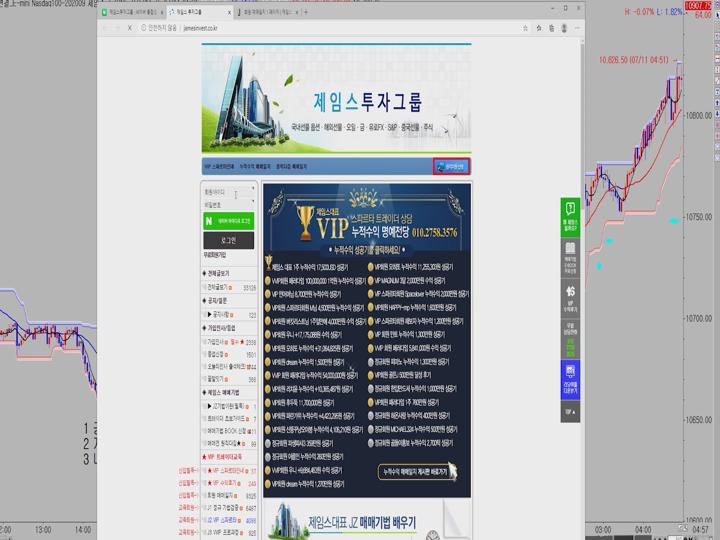Click the 10800.00 price axis label on chart
The image size is (720, 540).
pyautogui.click(x=698, y=115)
